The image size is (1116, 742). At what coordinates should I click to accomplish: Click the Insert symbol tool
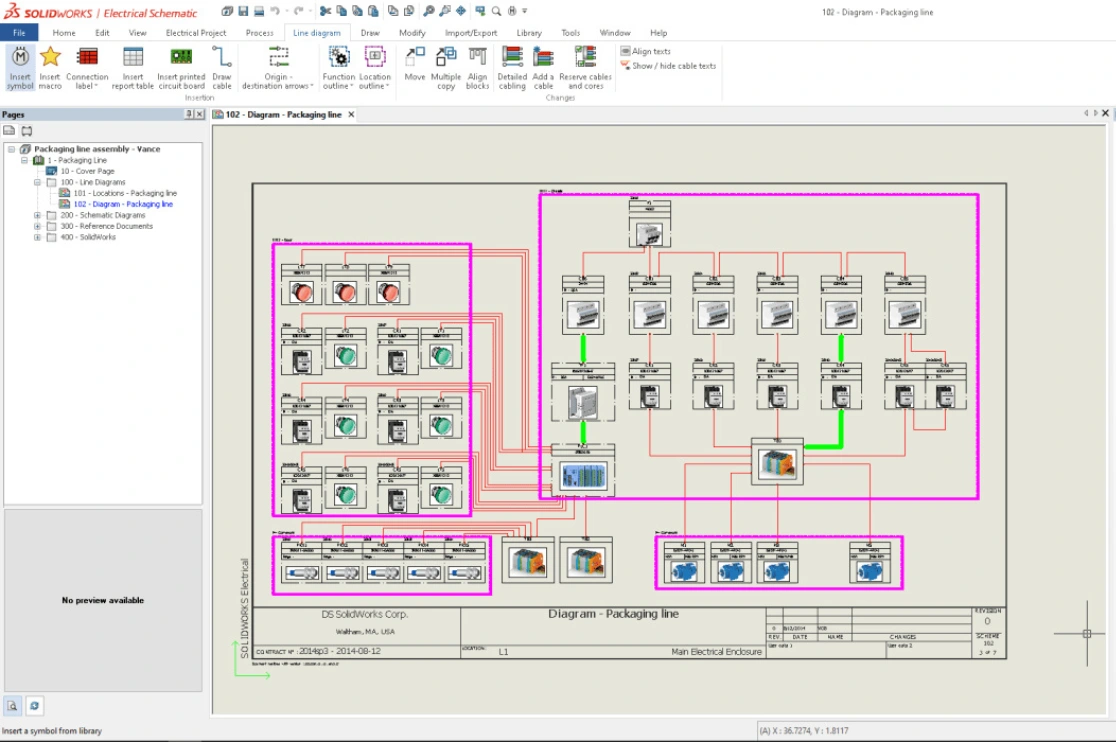pyautogui.click(x=20, y=68)
